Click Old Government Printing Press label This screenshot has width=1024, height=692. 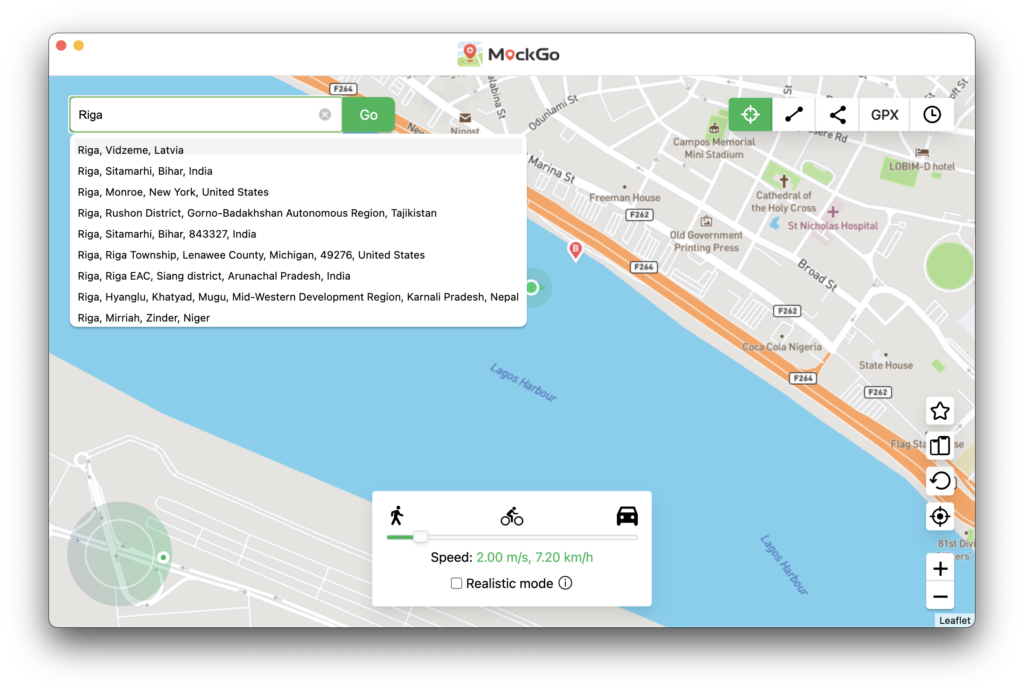(706, 242)
